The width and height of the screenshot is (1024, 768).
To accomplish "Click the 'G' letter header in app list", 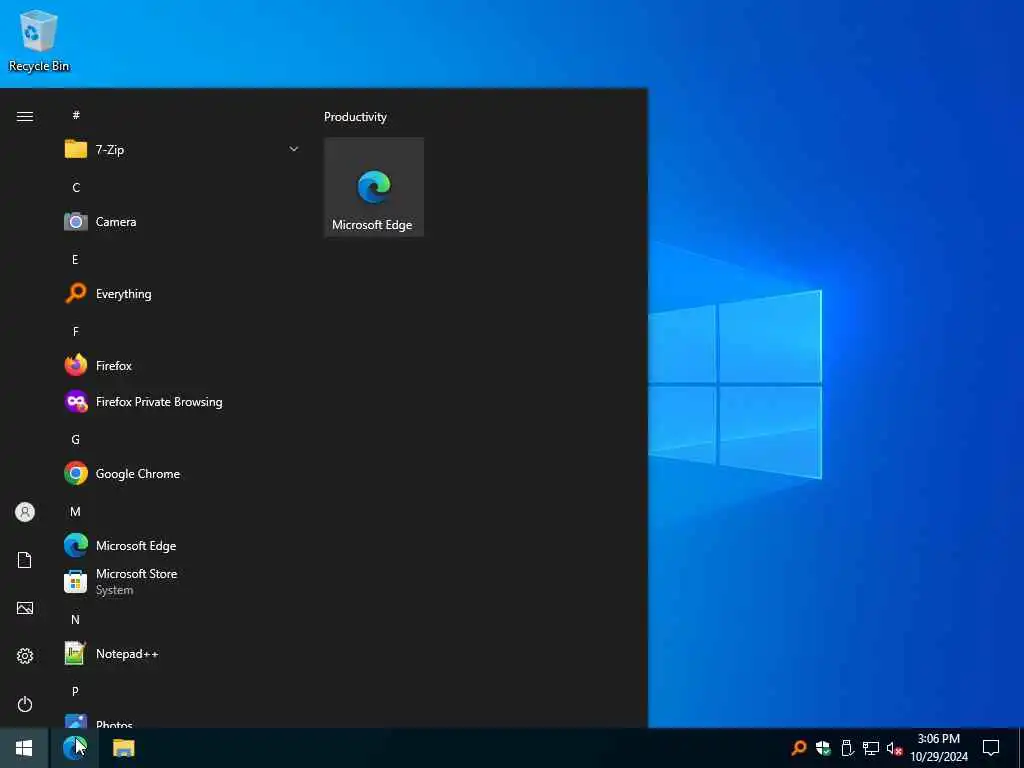I will pos(75,440).
